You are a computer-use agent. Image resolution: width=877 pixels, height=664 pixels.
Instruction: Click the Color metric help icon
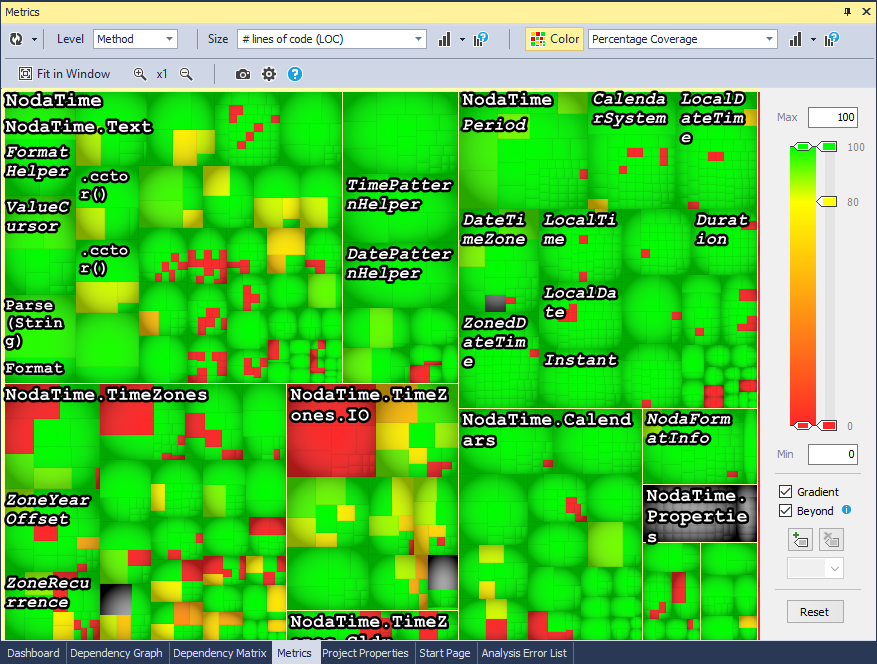(x=832, y=39)
